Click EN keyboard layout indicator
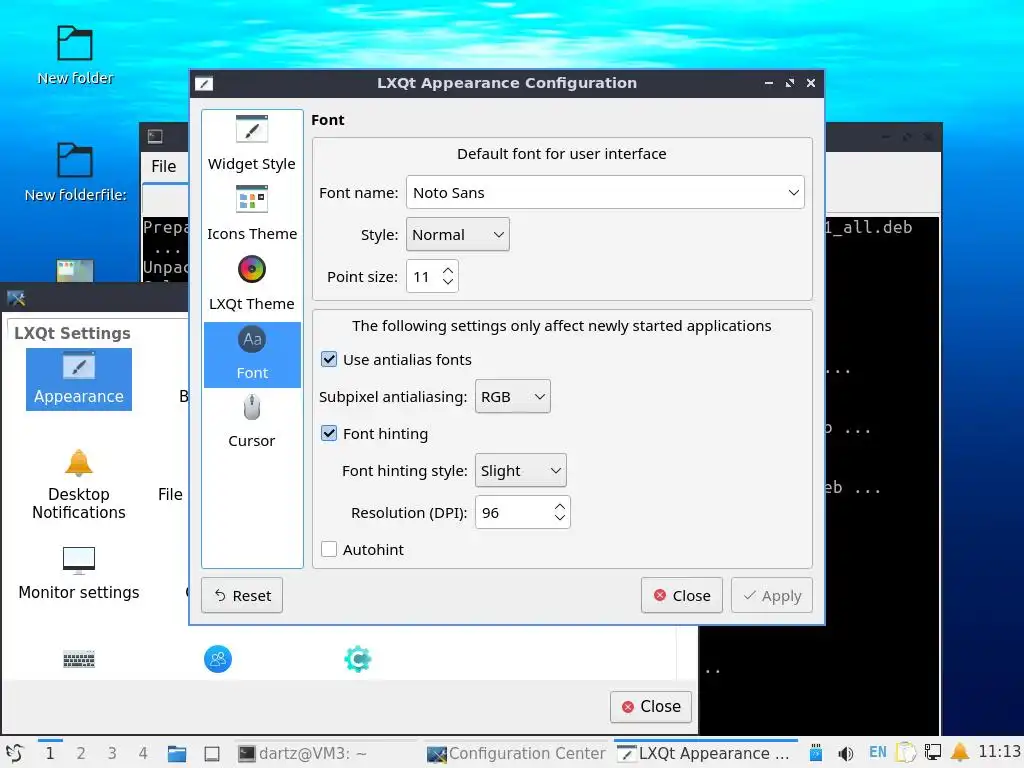 coord(878,752)
